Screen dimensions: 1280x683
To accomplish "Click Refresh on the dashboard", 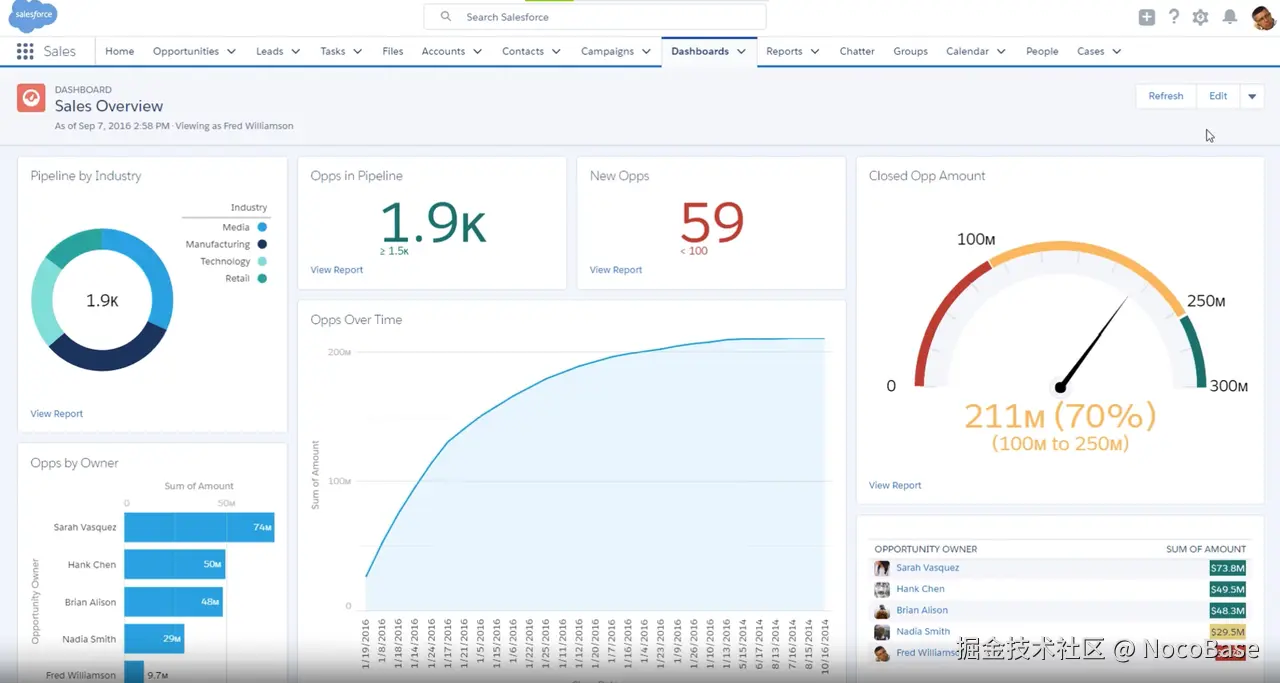I will coord(1165,96).
